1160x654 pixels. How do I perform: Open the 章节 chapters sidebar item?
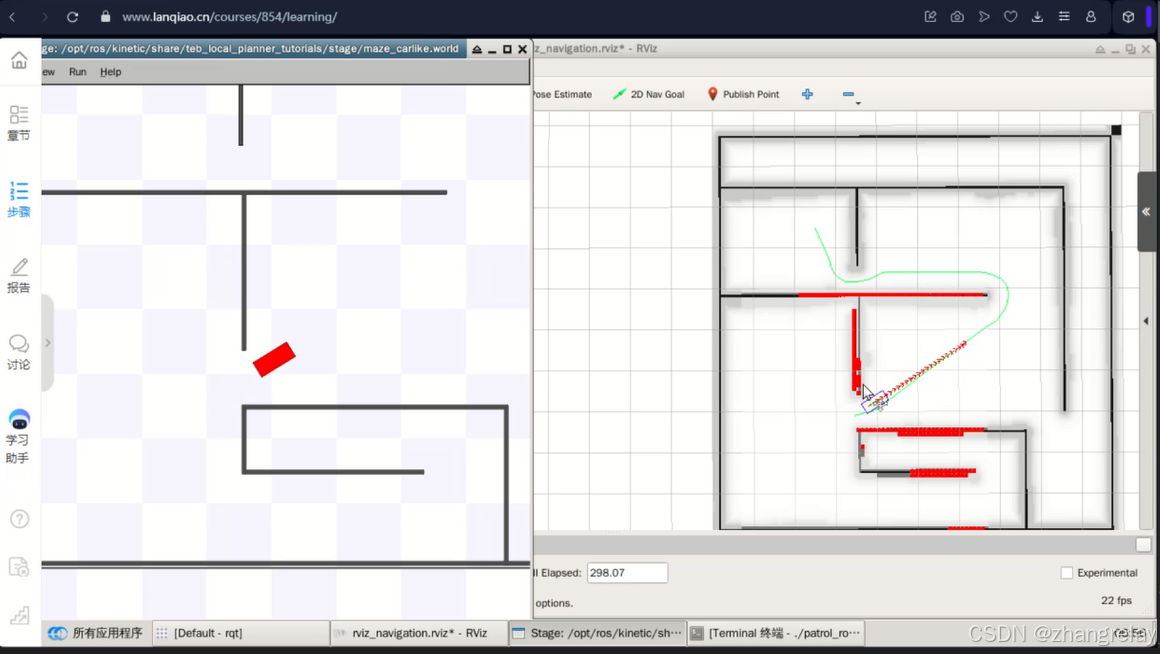tap(18, 123)
